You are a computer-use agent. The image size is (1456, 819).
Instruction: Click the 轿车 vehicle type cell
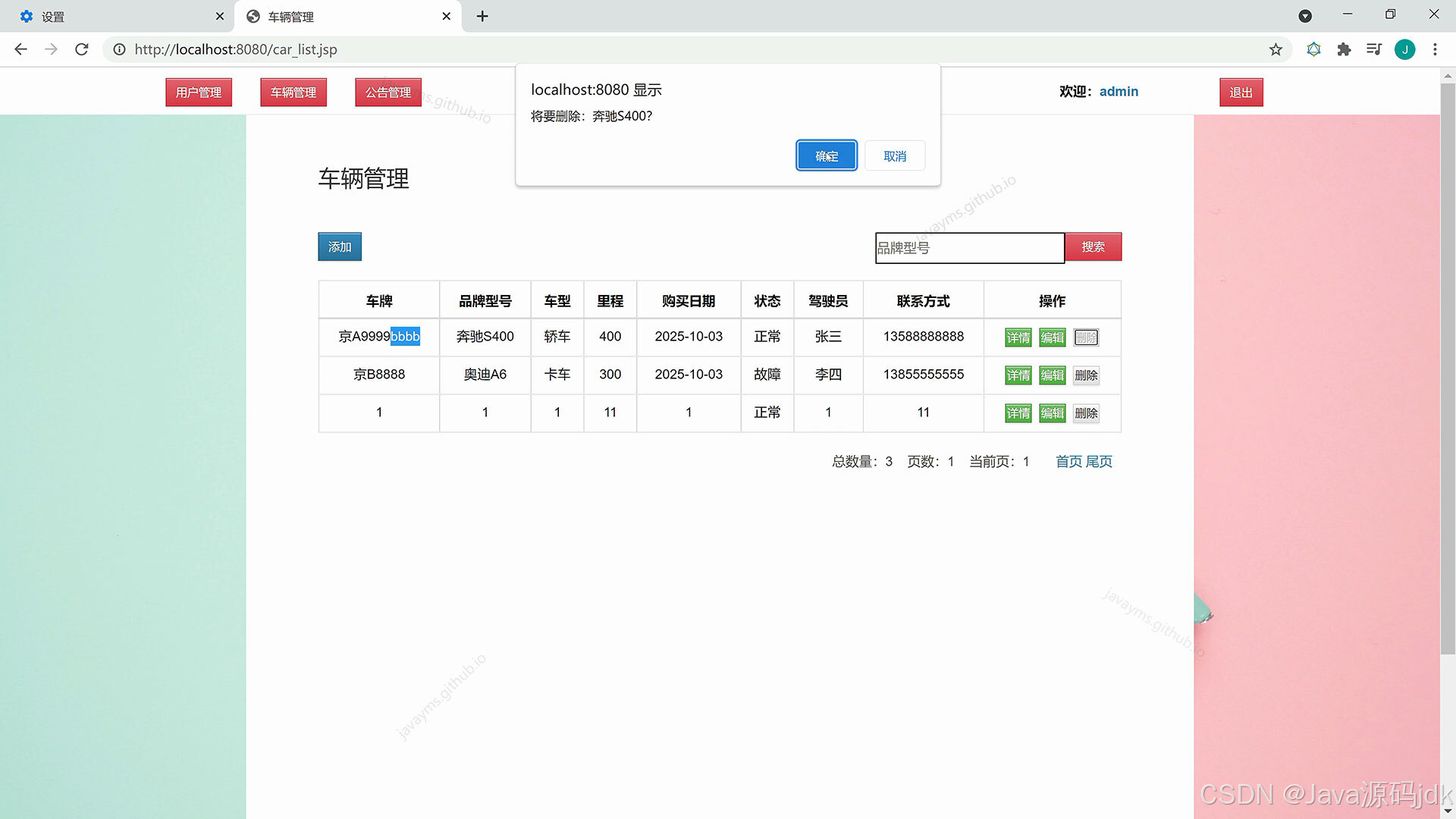click(x=557, y=336)
